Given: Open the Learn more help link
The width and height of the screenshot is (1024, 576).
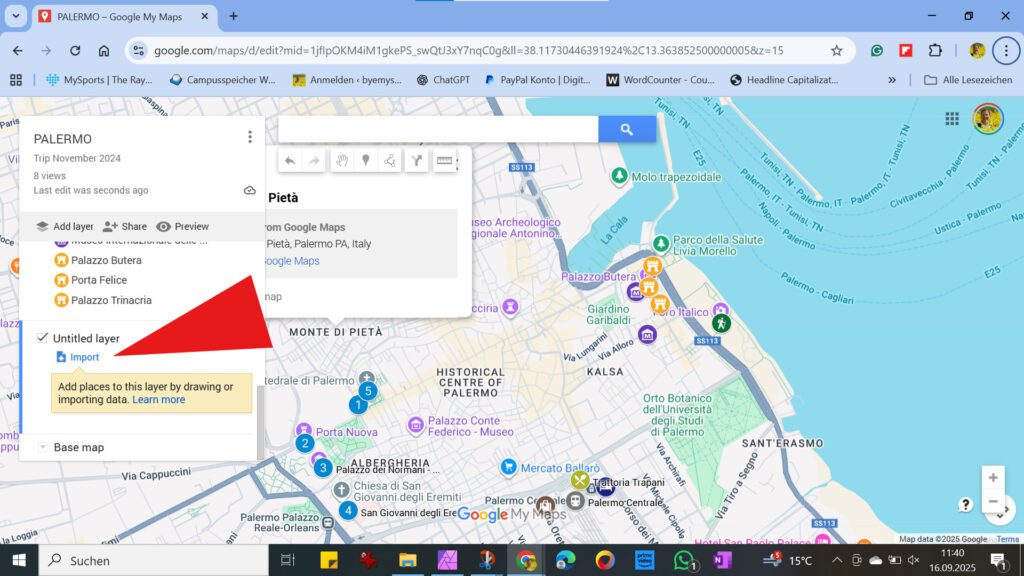Looking at the screenshot, I should 158,399.
